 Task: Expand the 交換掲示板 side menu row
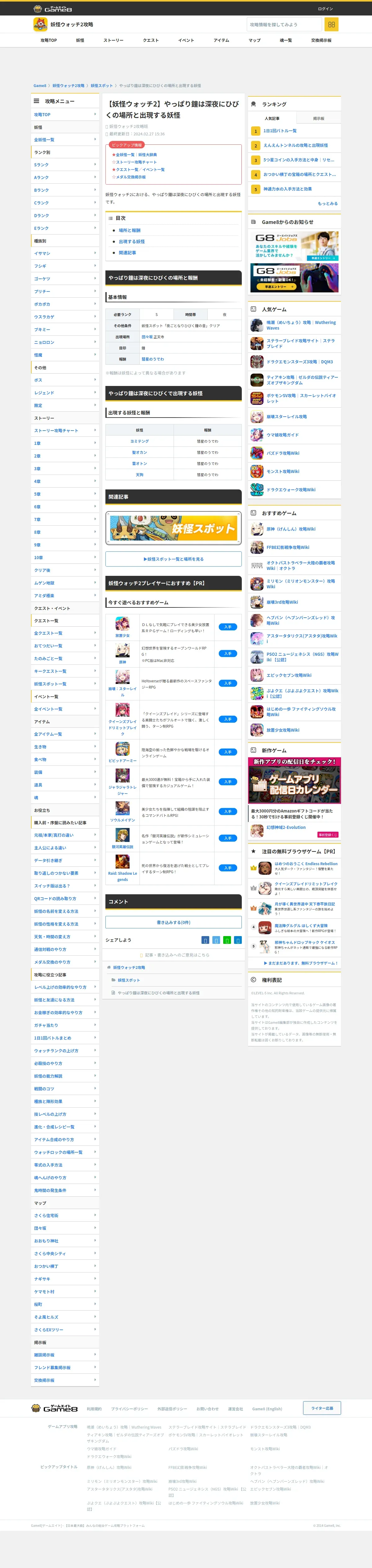coord(65,1380)
